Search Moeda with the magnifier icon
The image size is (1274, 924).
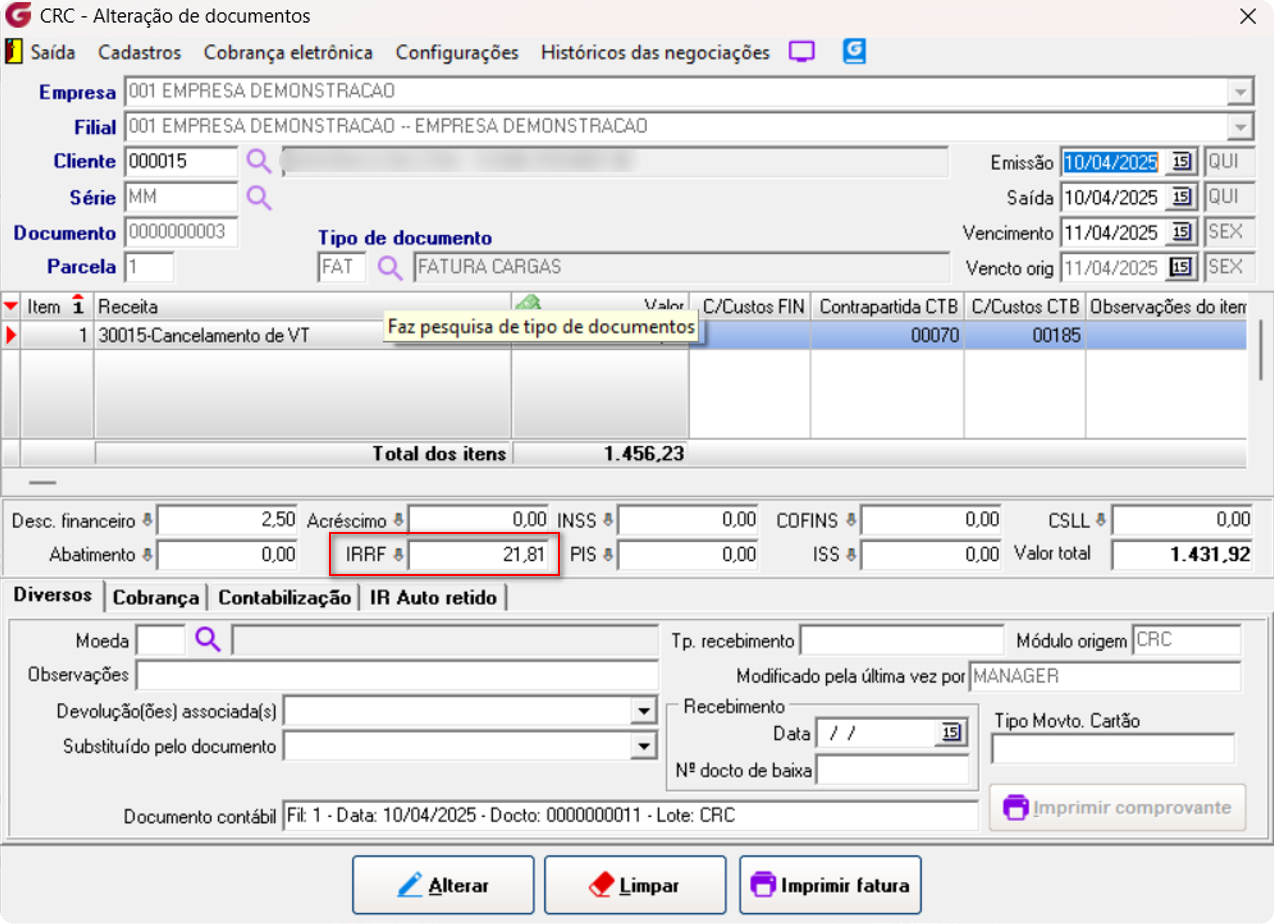pos(208,640)
